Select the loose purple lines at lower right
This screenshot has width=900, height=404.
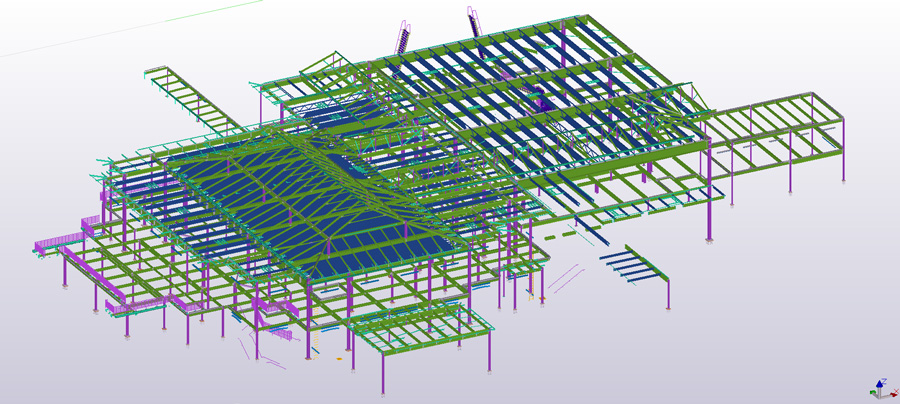click(x=566, y=274)
